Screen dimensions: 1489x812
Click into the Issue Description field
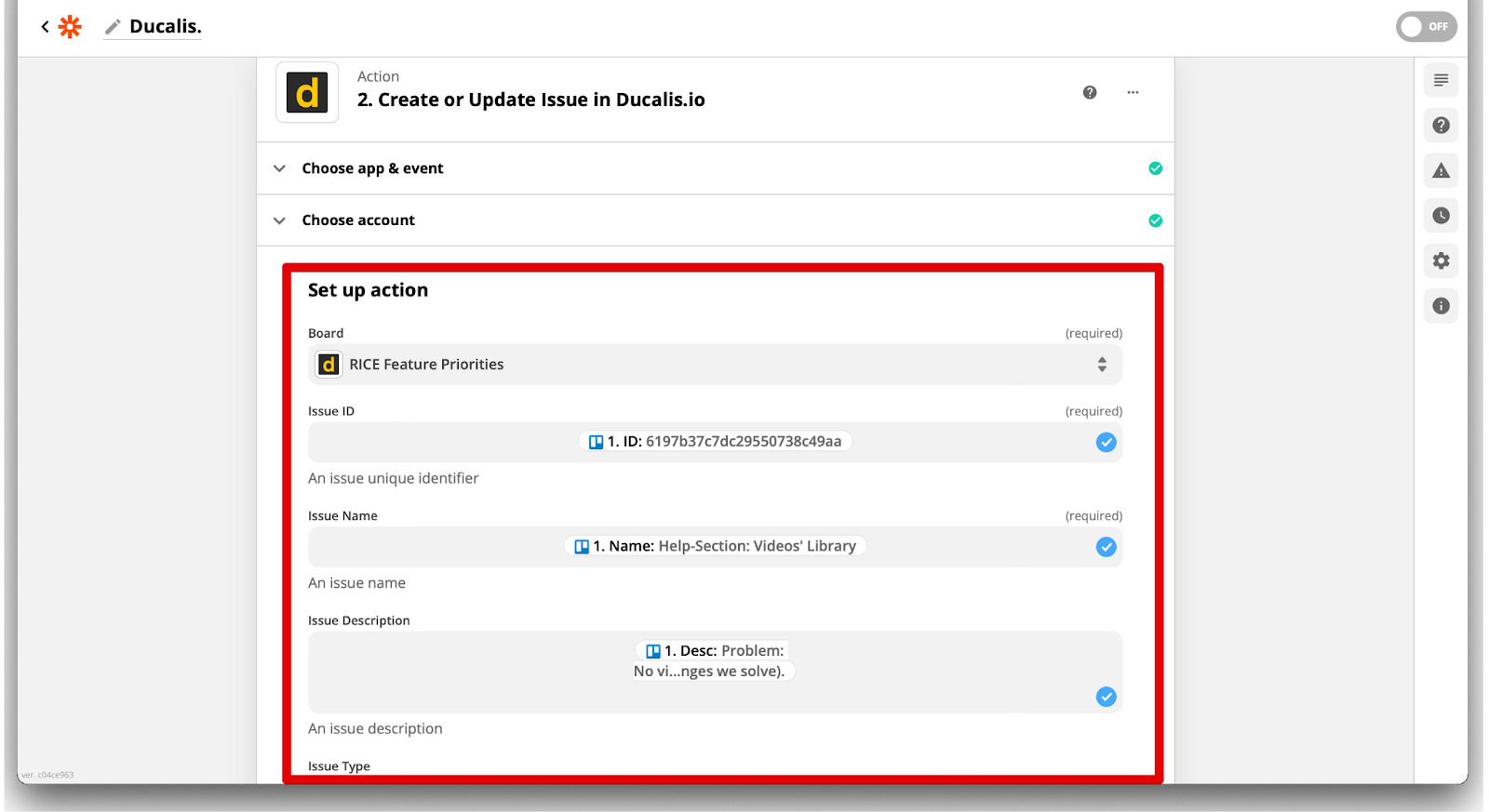715,672
